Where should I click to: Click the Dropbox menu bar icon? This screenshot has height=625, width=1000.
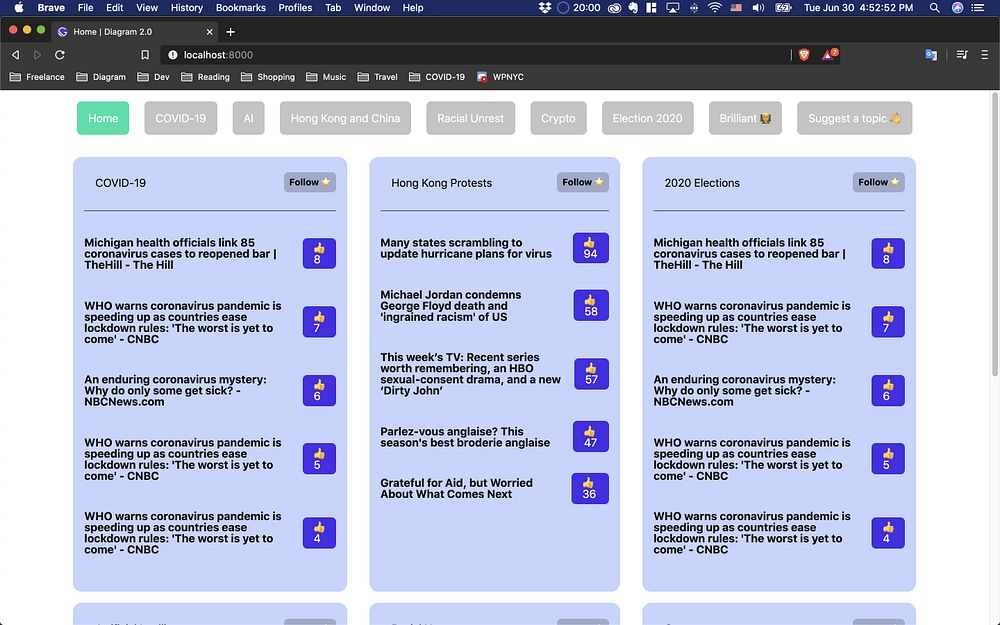pyautogui.click(x=545, y=8)
